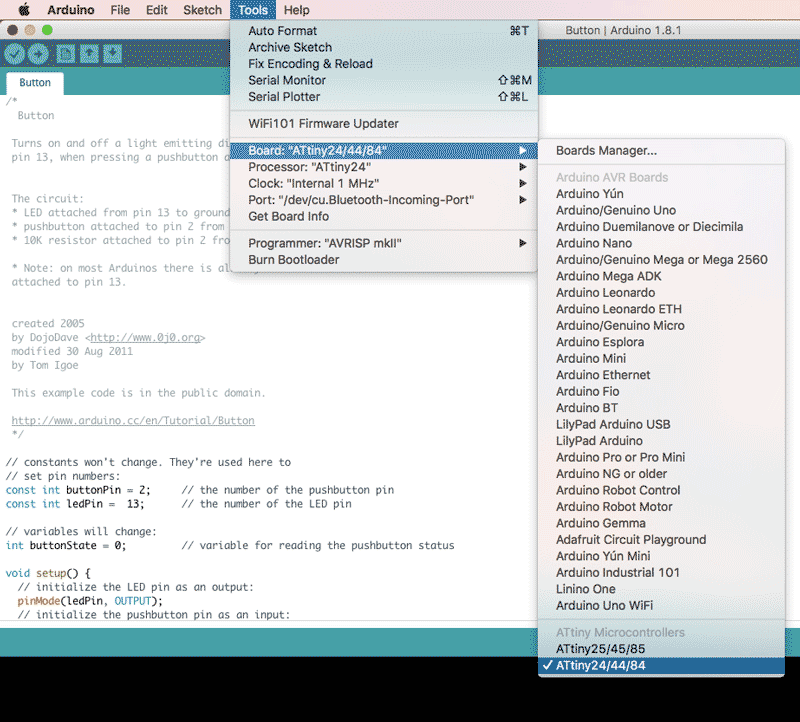The width and height of the screenshot is (800, 722).
Task: Choose Get Board Info
Action: pos(384,216)
